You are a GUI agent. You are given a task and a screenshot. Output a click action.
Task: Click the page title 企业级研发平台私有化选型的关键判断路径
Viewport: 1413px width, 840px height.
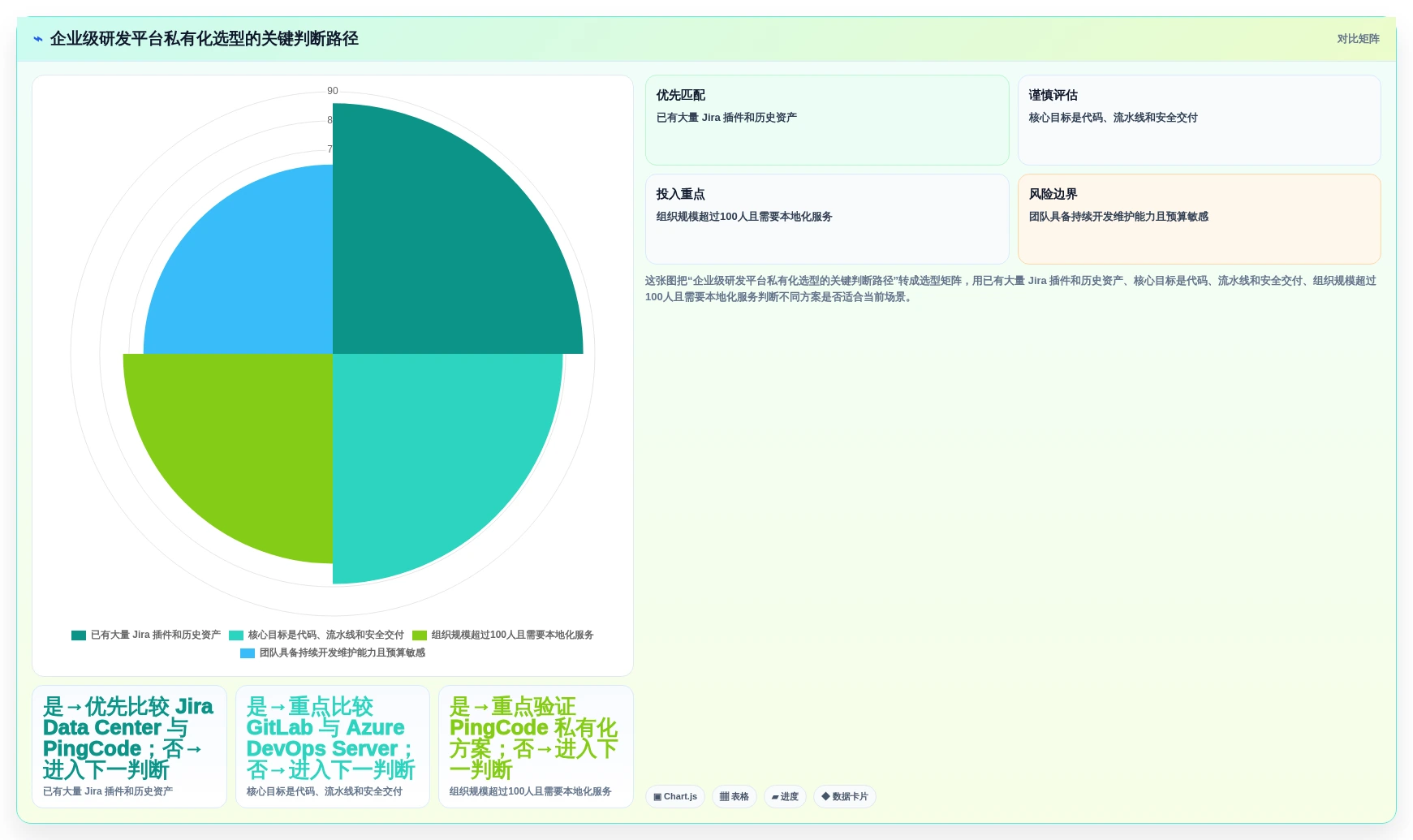205,39
